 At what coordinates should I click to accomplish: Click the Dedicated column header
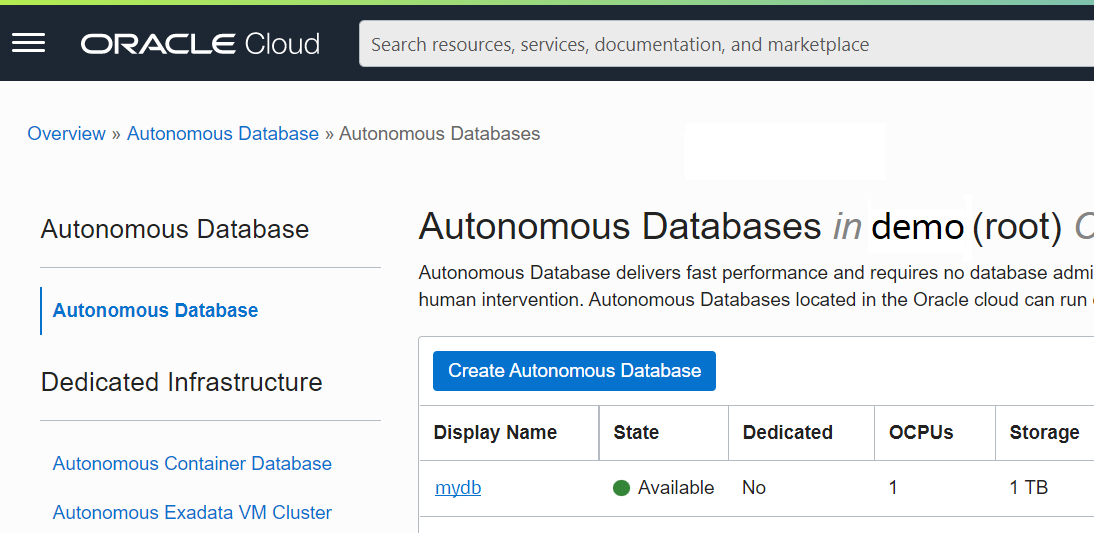tap(787, 433)
